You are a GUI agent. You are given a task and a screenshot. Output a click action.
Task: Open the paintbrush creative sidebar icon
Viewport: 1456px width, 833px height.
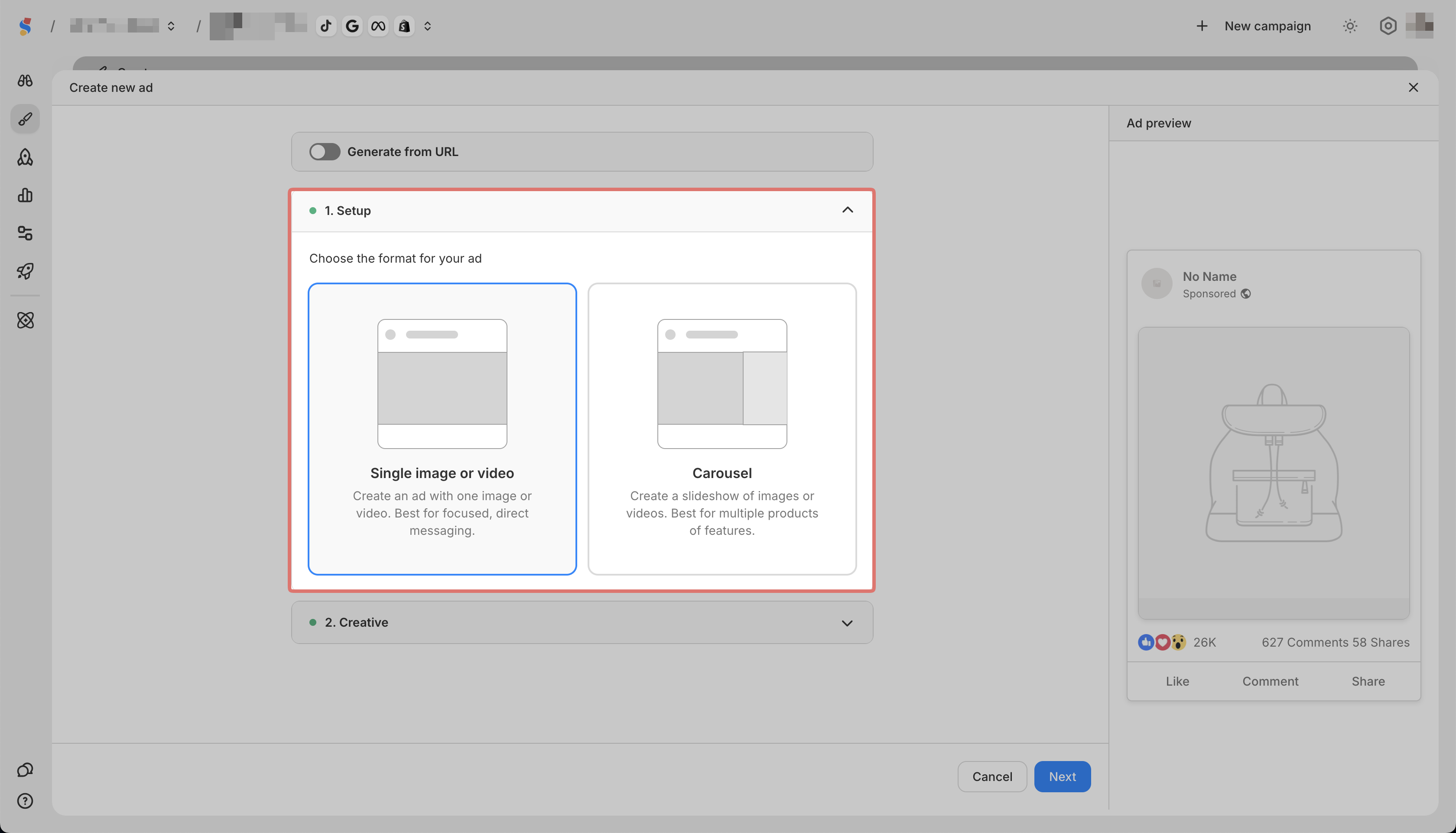tap(25, 119)
